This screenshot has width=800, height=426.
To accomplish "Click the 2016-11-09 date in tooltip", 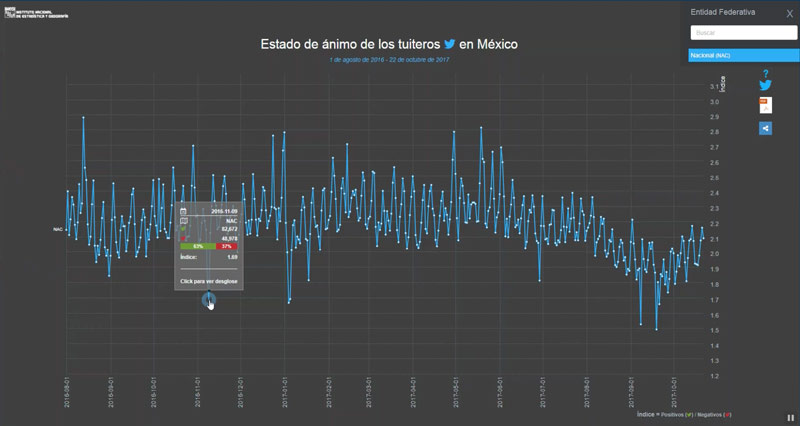I will point(224,211).
